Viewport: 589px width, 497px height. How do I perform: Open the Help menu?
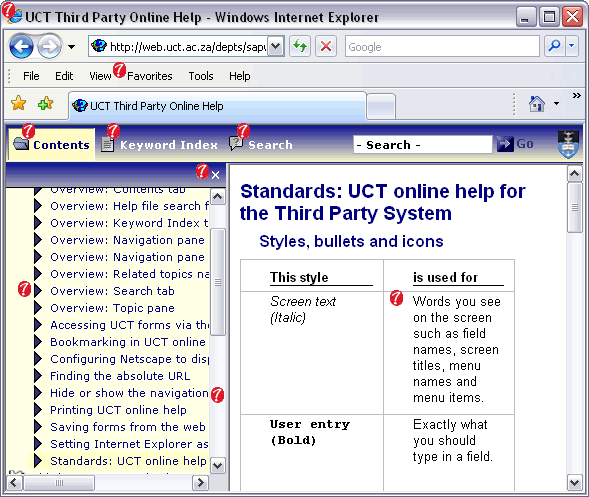pos(240,76)
